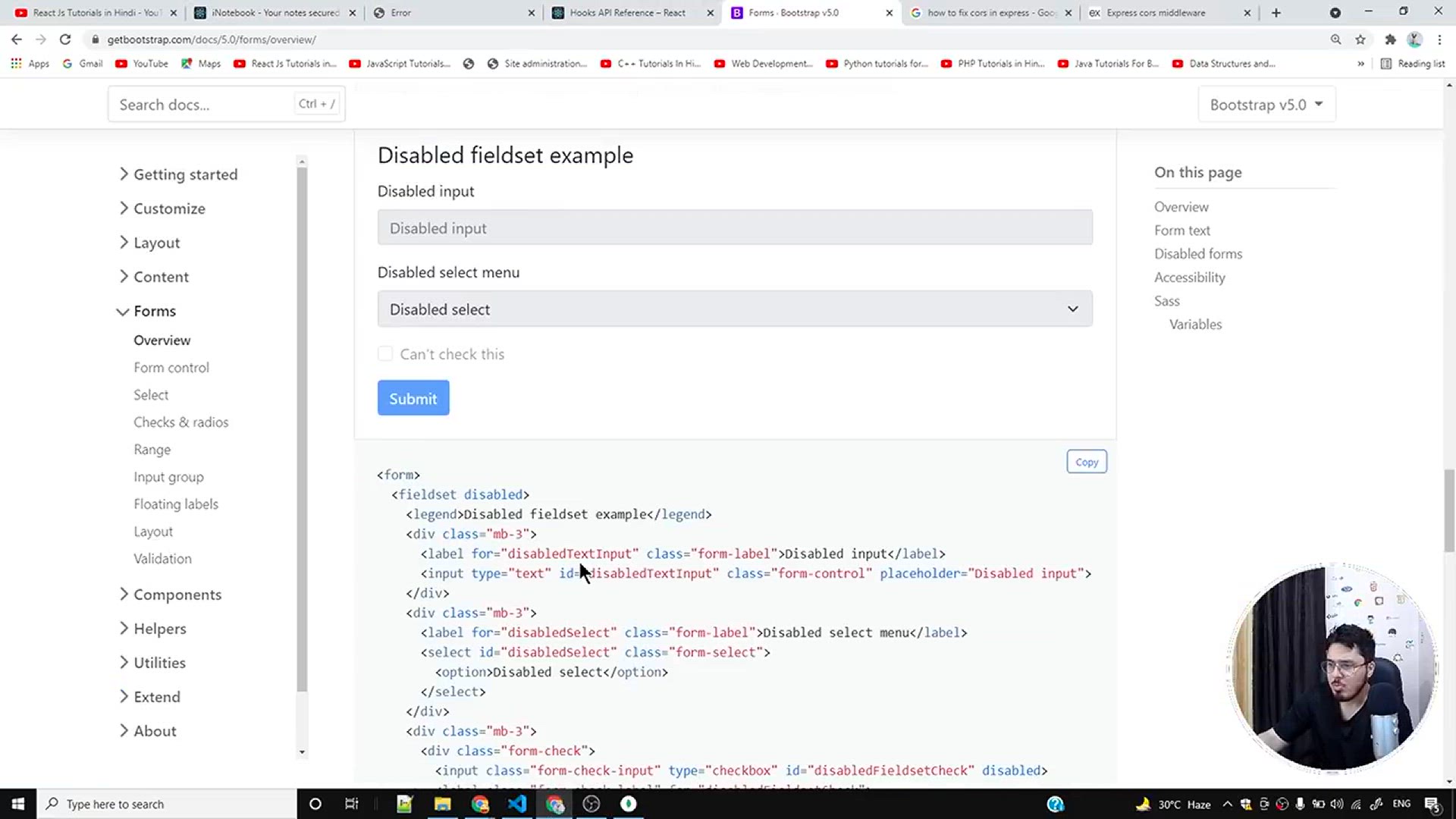This screenshot has height=819, width=1456.
Task: Open the Input group sidebar link
Action: click(x=169, y=477)
